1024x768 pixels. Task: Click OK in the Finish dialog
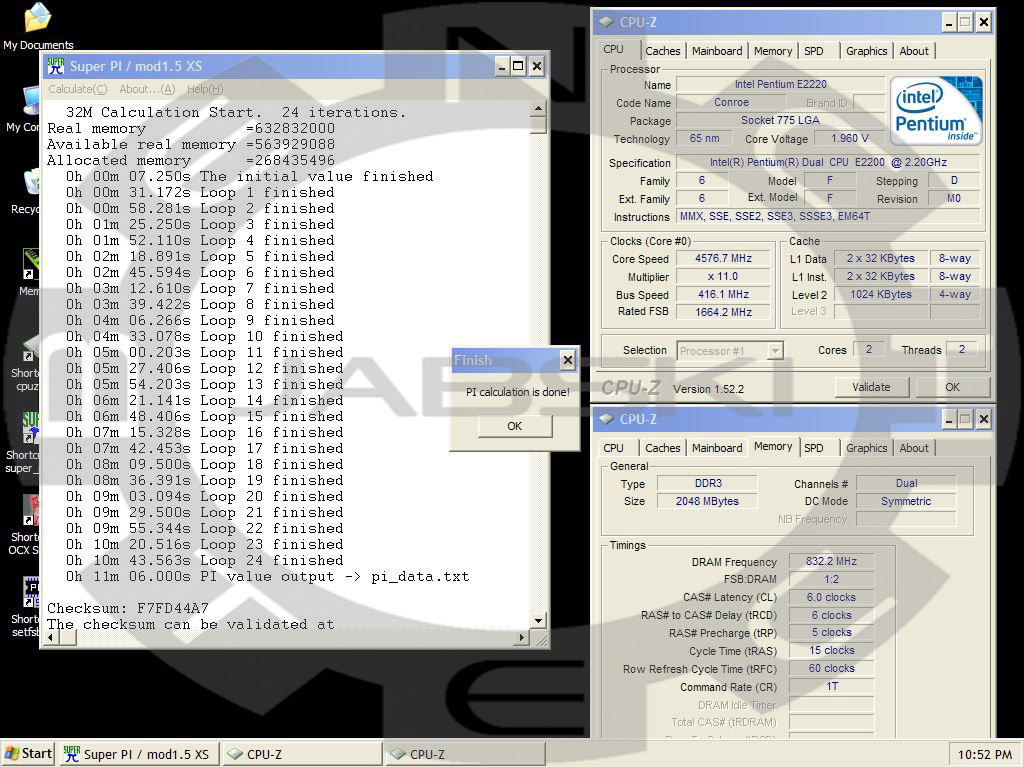point(515,426)
